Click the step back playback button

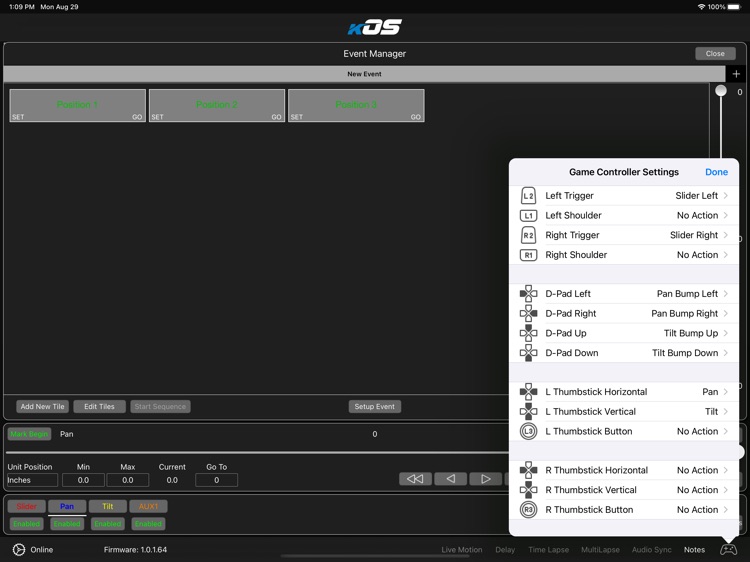click(451, 479)
